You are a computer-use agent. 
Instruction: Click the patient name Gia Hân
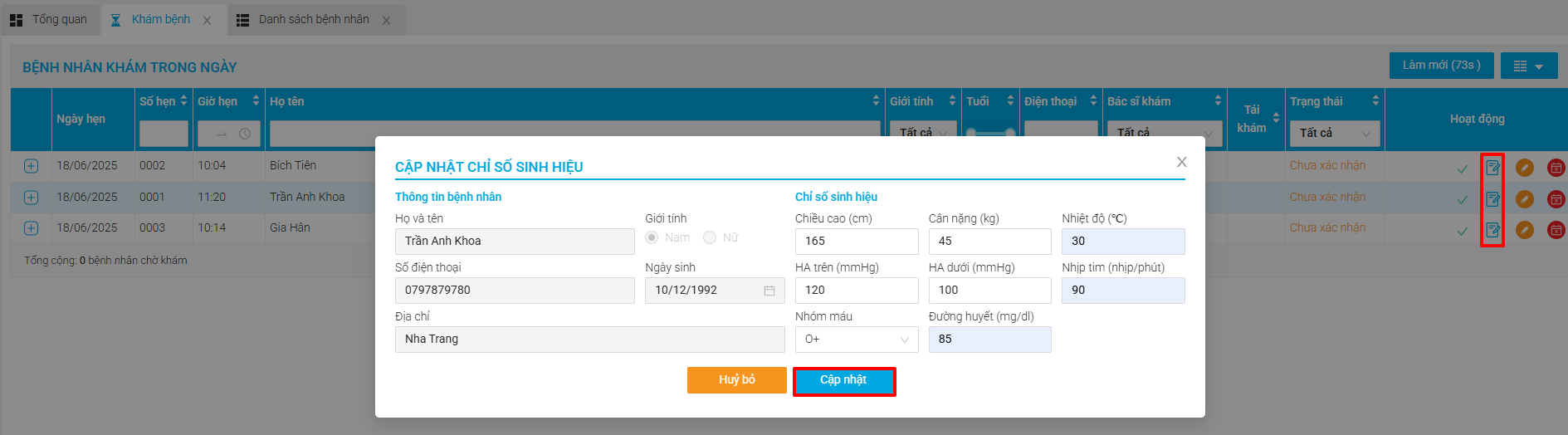point(290,228)
